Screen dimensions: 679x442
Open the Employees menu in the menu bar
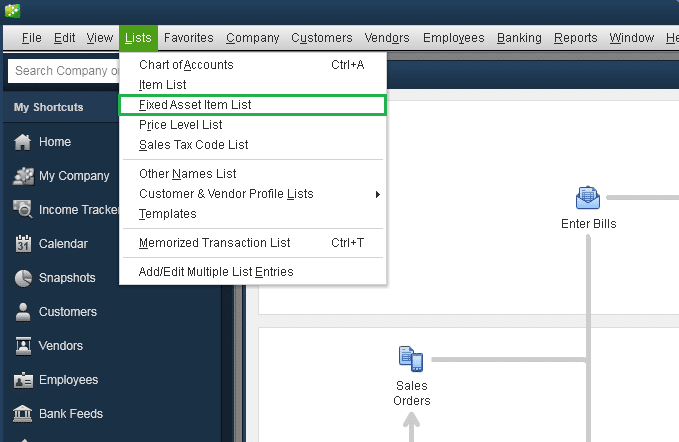[x=453, y=38]
